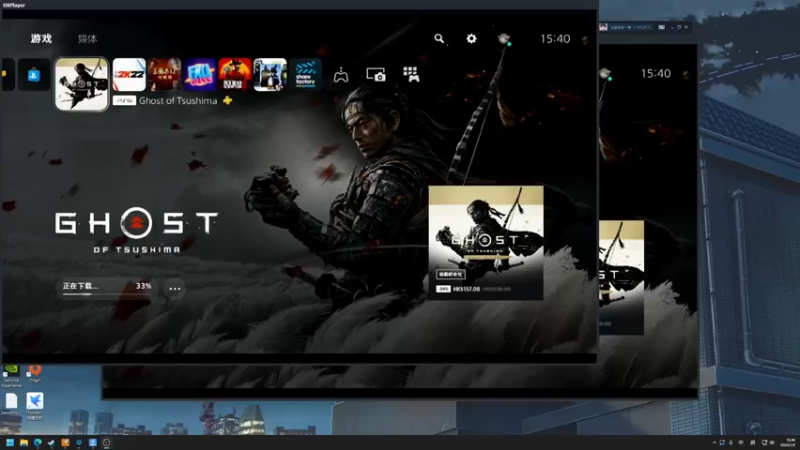This screenshot has width=800, height=450.
Task: Launch the Share Factory Studio tile
Action: (306, 74)
